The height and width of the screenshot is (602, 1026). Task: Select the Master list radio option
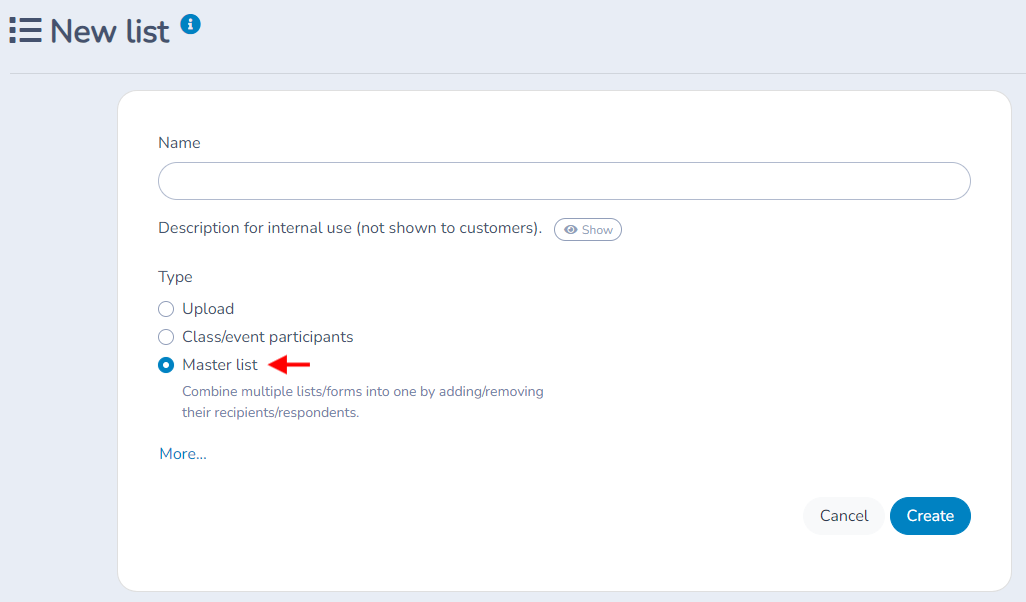click(166, 365)
